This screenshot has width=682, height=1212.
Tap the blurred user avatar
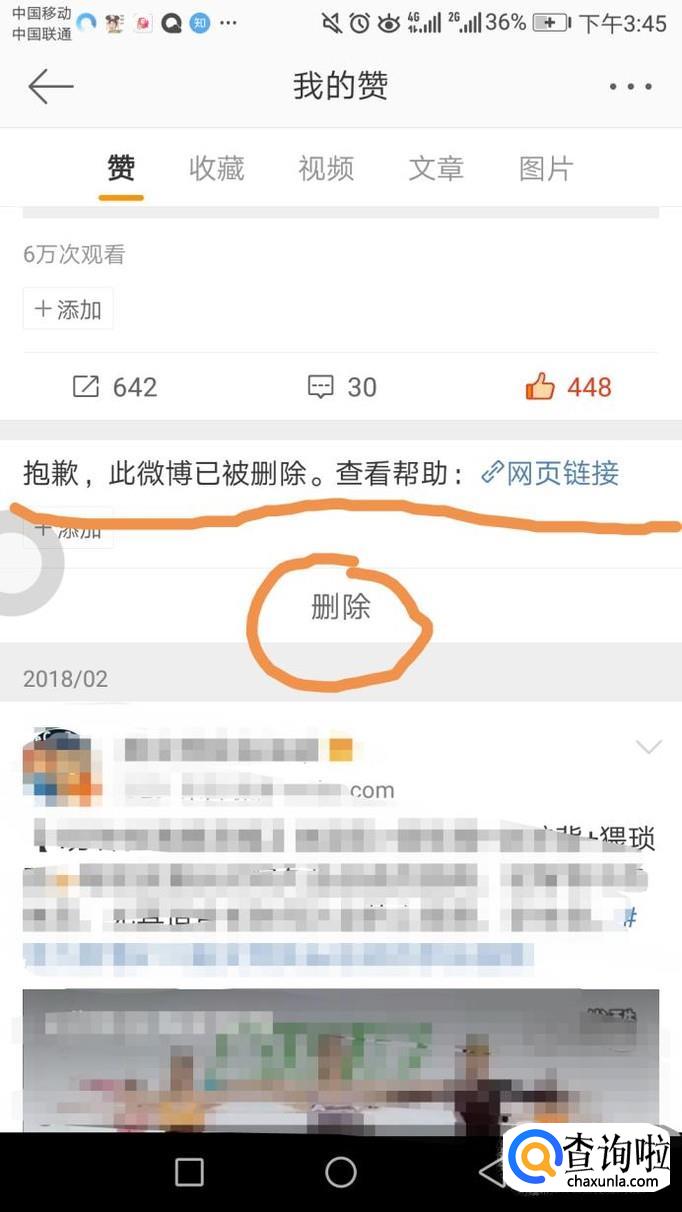click(62, 768)
